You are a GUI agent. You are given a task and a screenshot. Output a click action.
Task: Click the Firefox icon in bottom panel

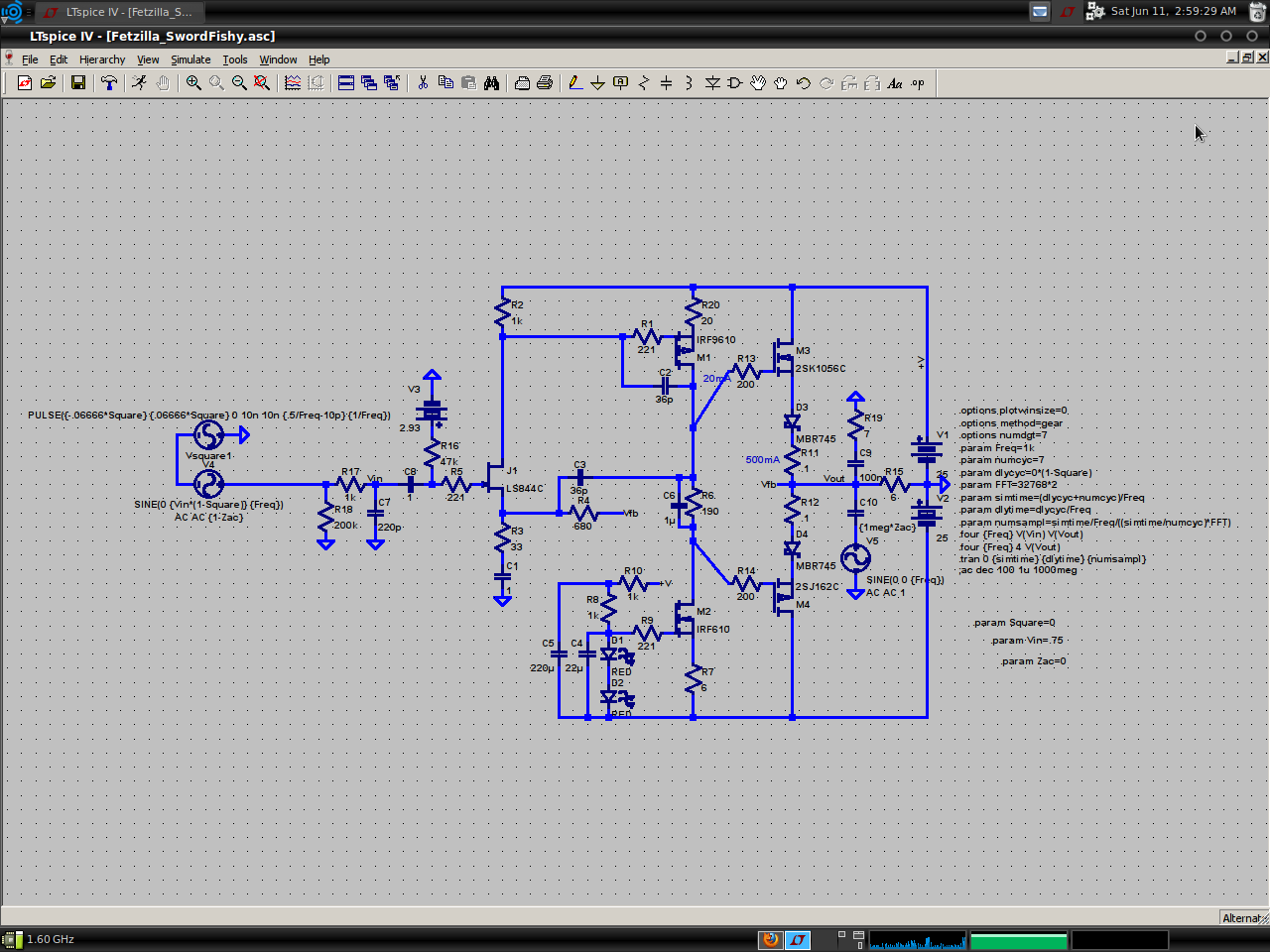click(x=770, y=939)
